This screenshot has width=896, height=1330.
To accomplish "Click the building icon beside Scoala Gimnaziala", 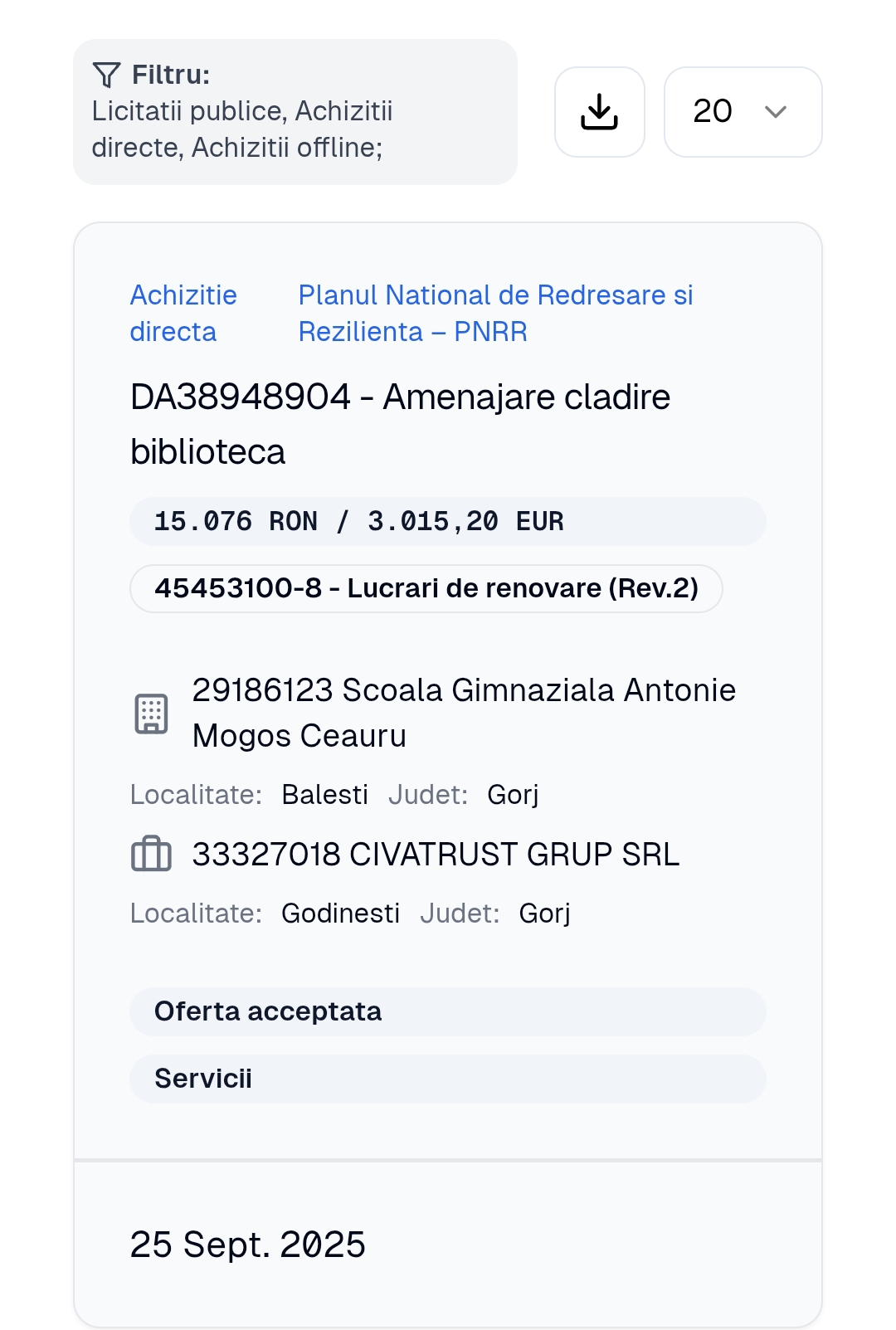I will (151, 714).
